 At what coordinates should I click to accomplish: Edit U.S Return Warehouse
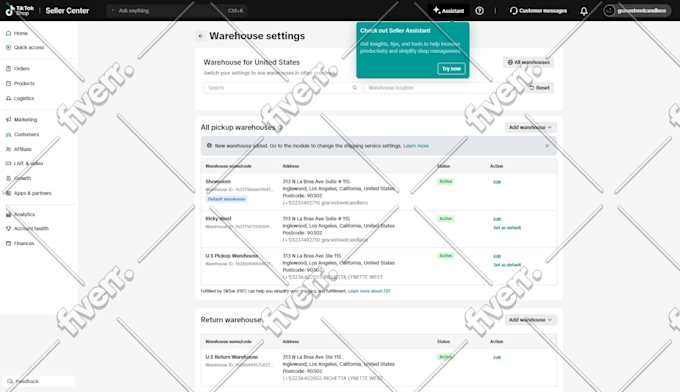coord(497,358)
